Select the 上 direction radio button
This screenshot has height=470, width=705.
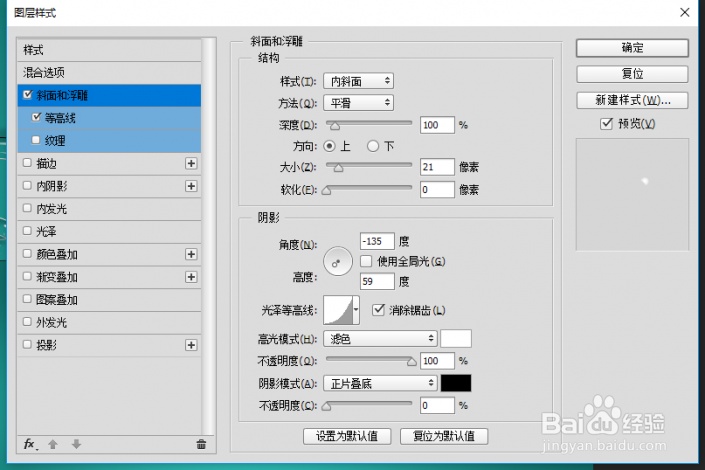[x=329, y=146]
